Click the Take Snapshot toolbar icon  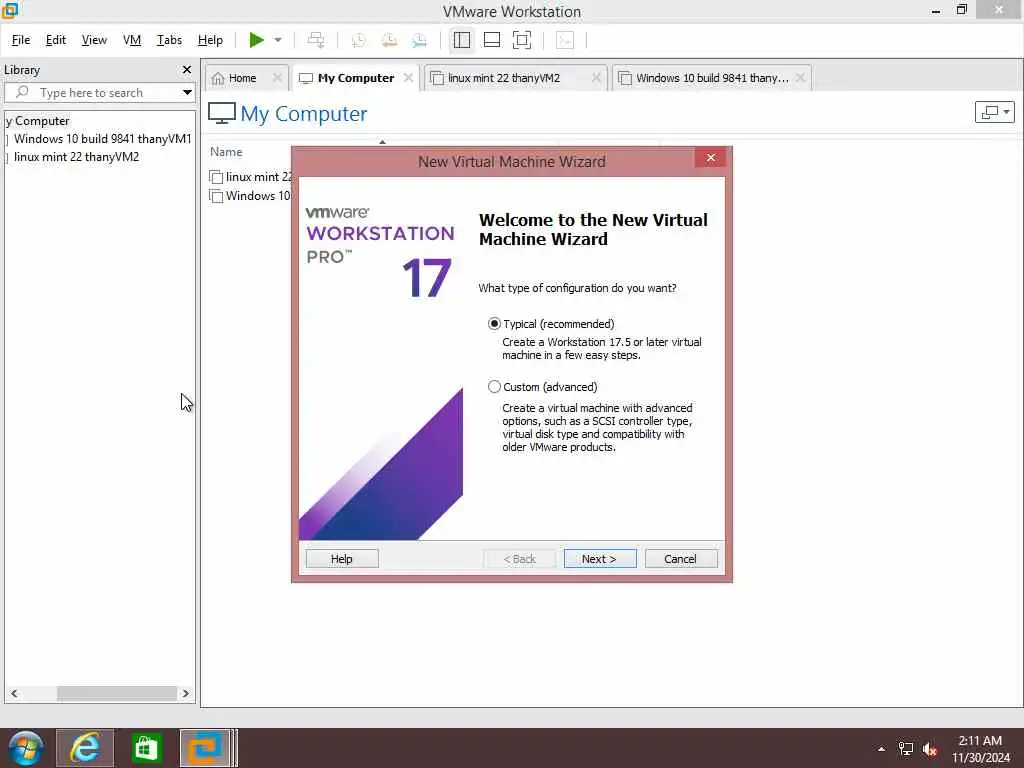358,40
